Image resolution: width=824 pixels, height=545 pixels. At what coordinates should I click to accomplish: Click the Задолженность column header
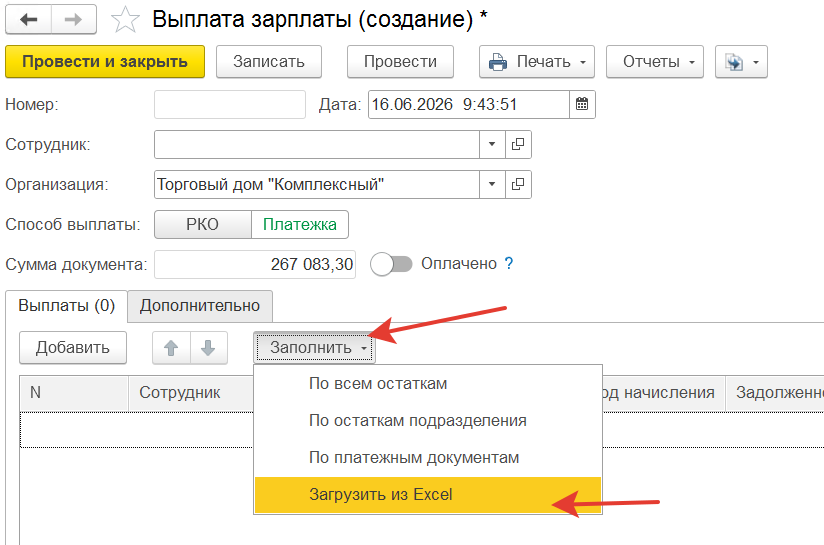775,393
